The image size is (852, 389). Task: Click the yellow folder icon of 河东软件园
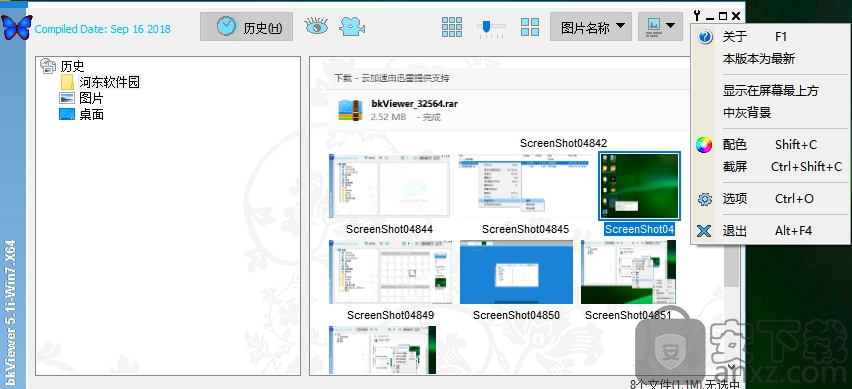67,83
